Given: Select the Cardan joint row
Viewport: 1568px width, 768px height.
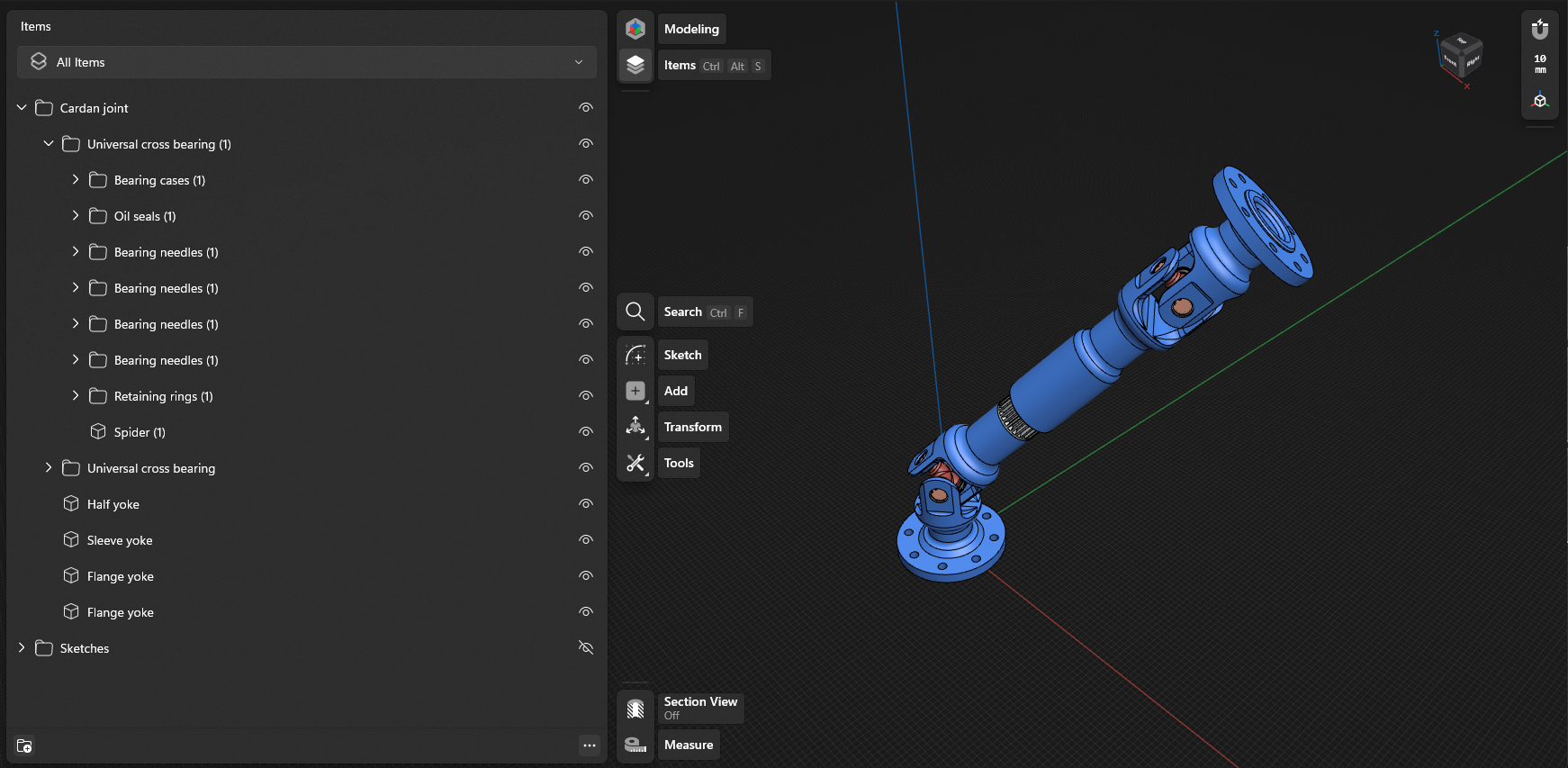Looking at the screenshot, I should pos(306,108).
